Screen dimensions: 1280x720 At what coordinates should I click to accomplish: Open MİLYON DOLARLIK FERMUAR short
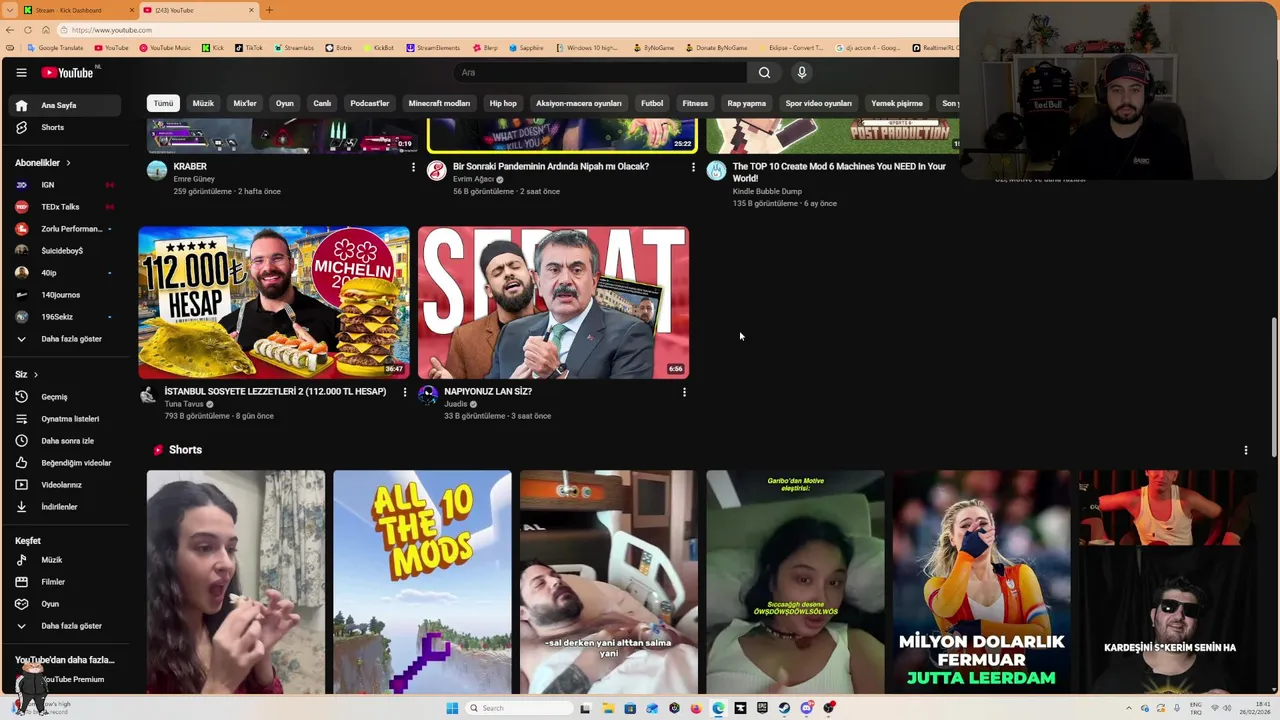[x=982, y=582]
